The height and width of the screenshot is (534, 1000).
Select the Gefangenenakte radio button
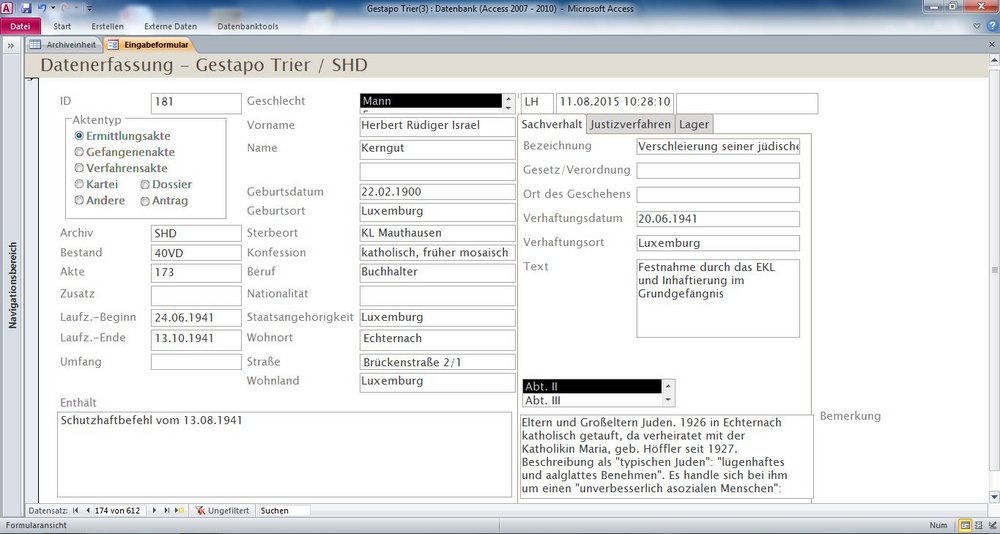point(79,152)
